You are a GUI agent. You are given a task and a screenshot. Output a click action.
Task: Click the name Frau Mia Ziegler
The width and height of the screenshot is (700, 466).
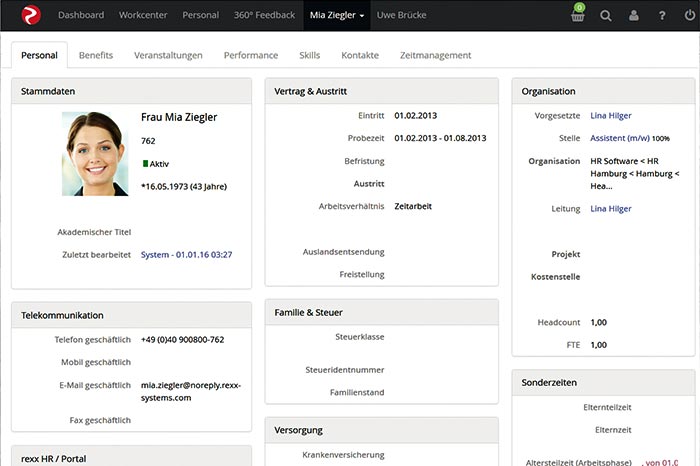click(x=179, y=117)
